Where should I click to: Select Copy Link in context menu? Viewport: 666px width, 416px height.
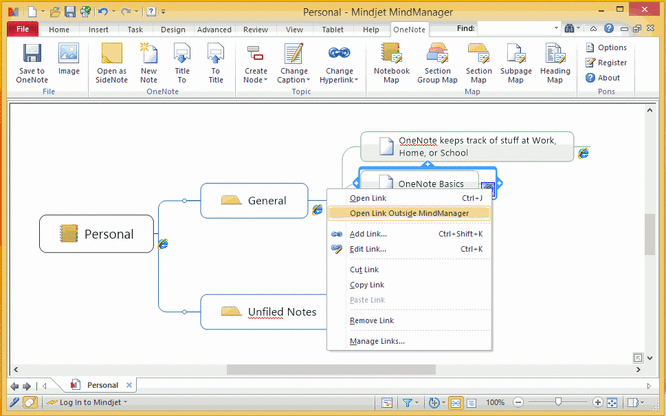(409, 285)
